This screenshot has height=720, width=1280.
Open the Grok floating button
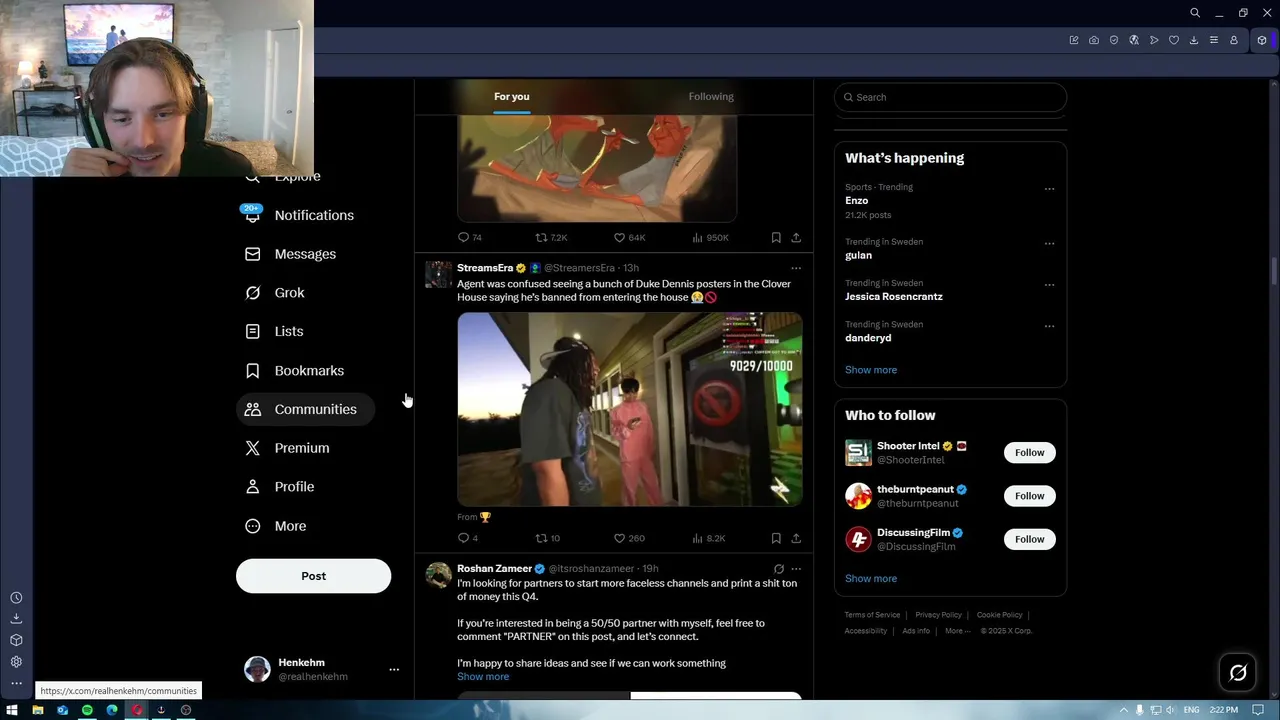[1238, 673]
